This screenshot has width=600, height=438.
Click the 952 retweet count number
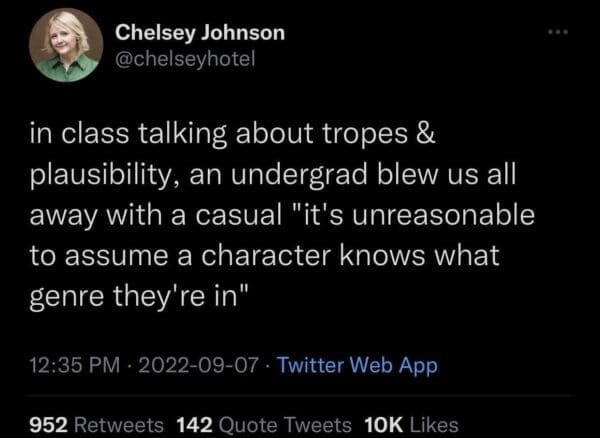[x=46, y=424]
